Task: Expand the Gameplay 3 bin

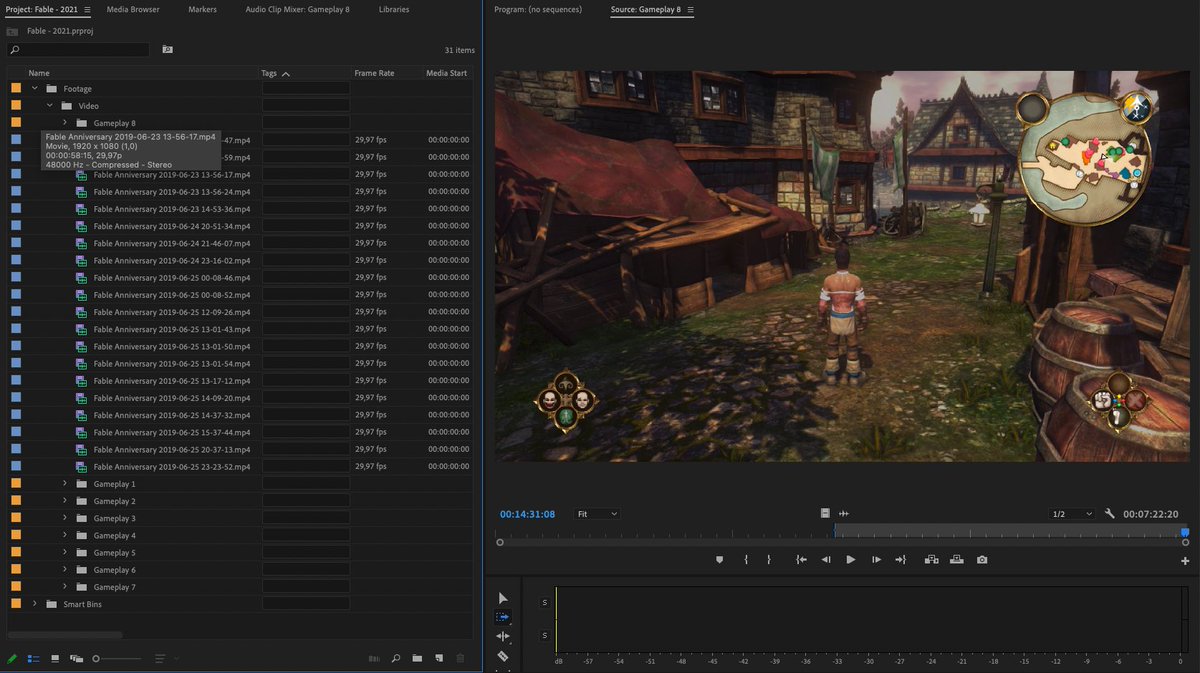Action: 65,518
